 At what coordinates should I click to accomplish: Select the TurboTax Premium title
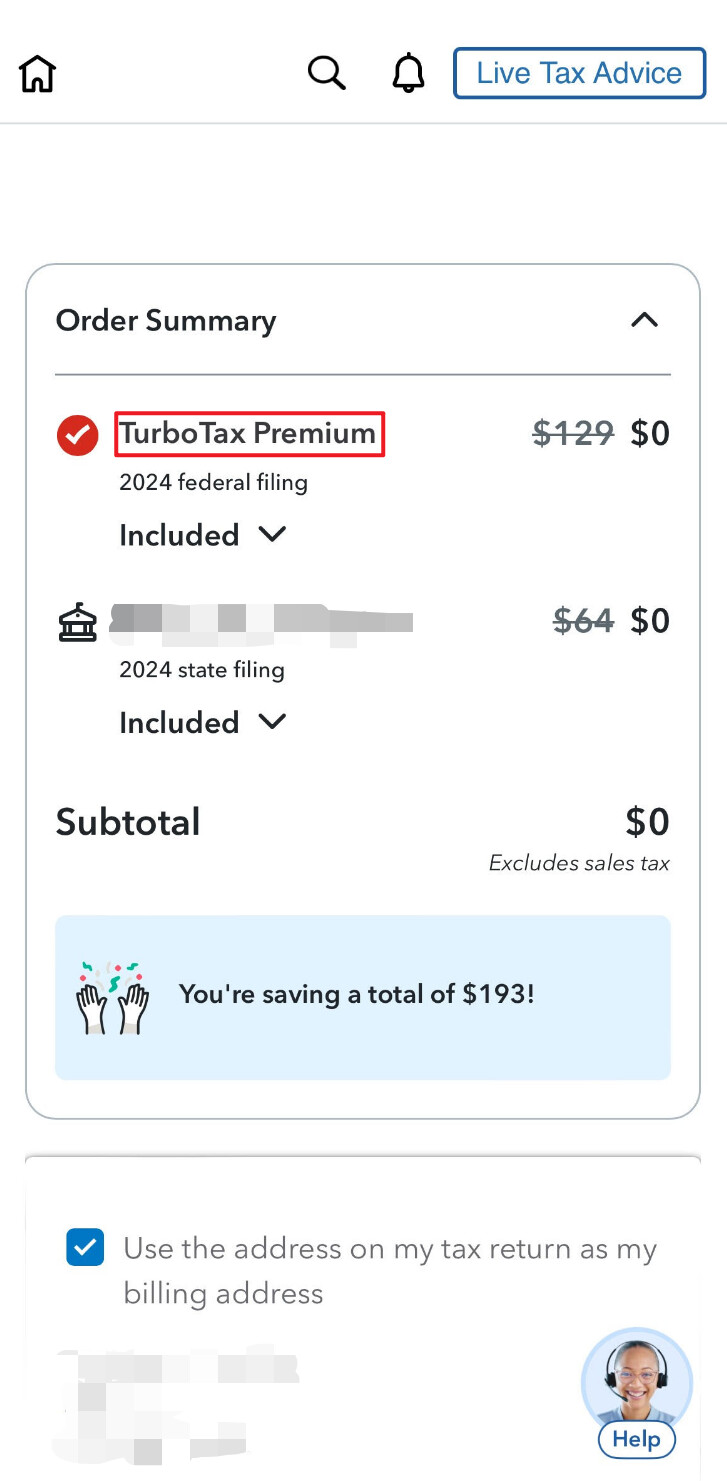pyautogui.click(x=248, y=433)
